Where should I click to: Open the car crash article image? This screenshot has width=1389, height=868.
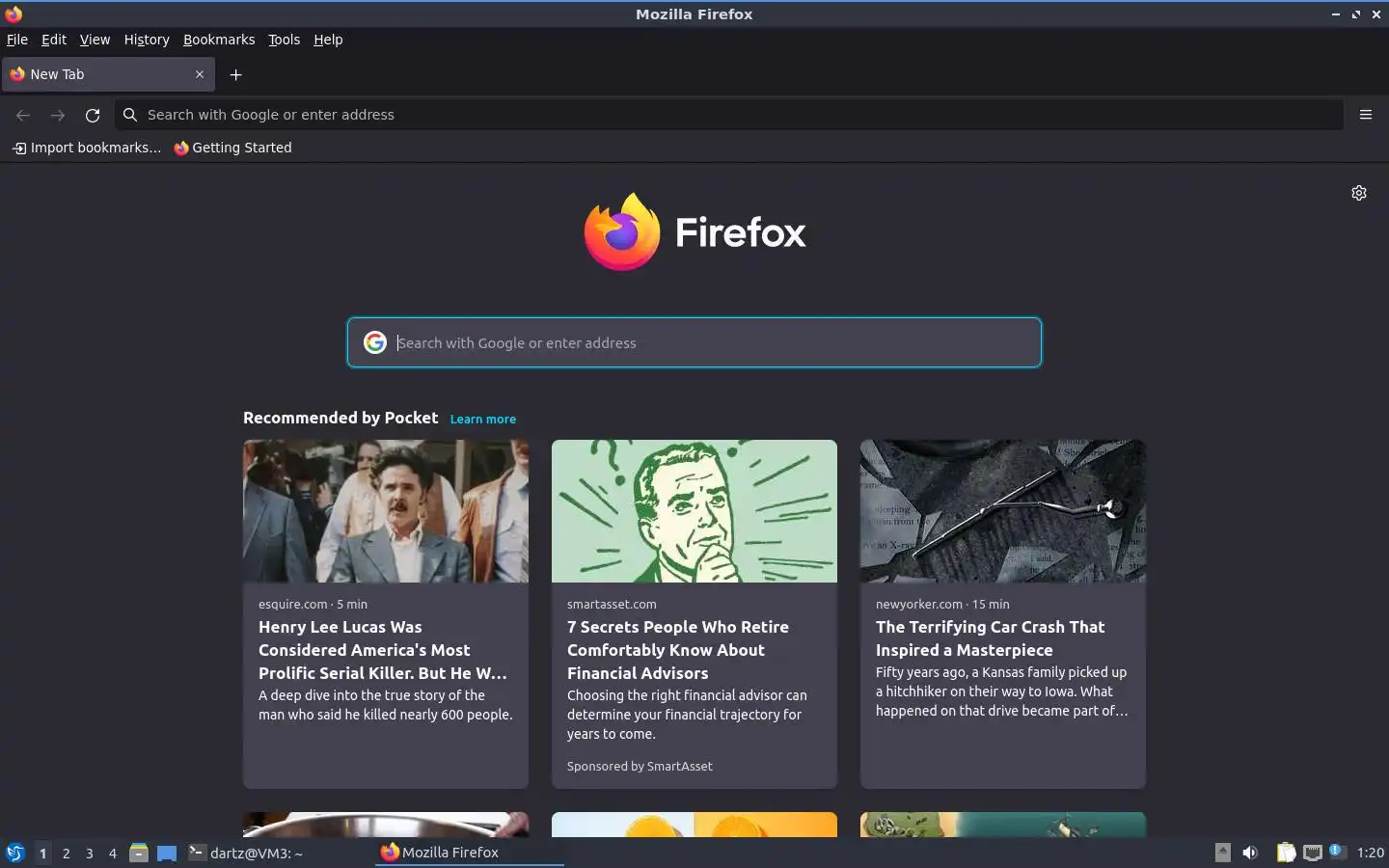1003,511
